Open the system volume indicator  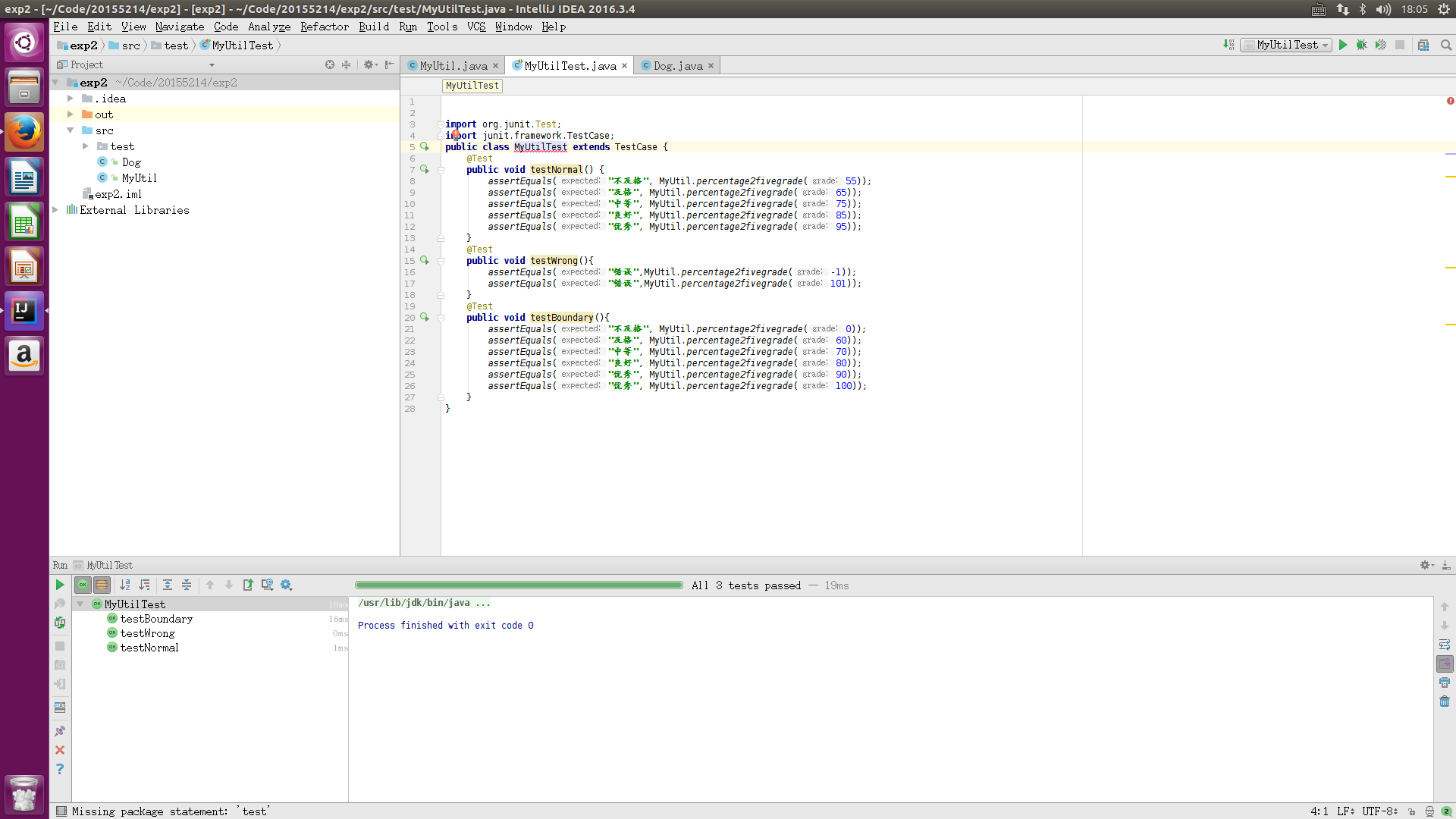[x=1384, y=9]
